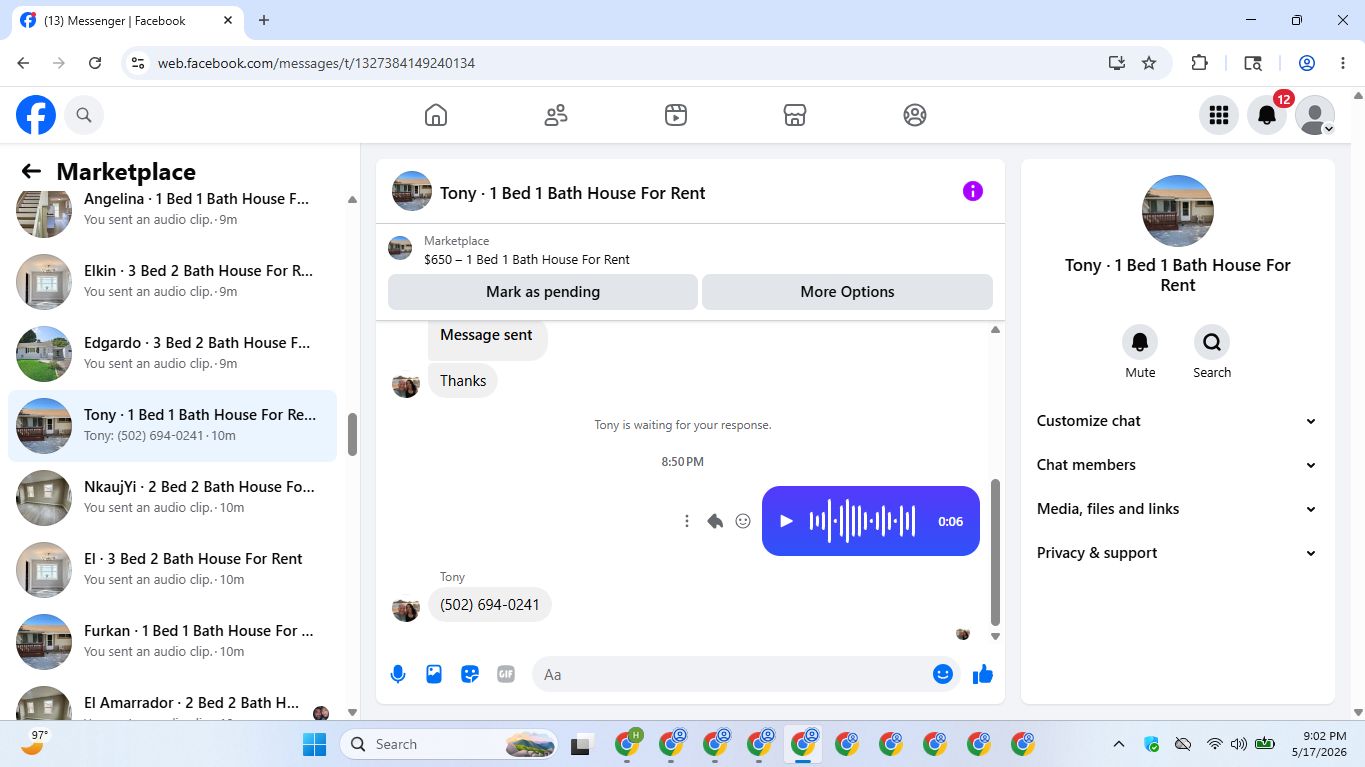This screenshot has width=1365, height=767.
Task: Open the Friends icon in top navigation
Action: click(556, 115)
